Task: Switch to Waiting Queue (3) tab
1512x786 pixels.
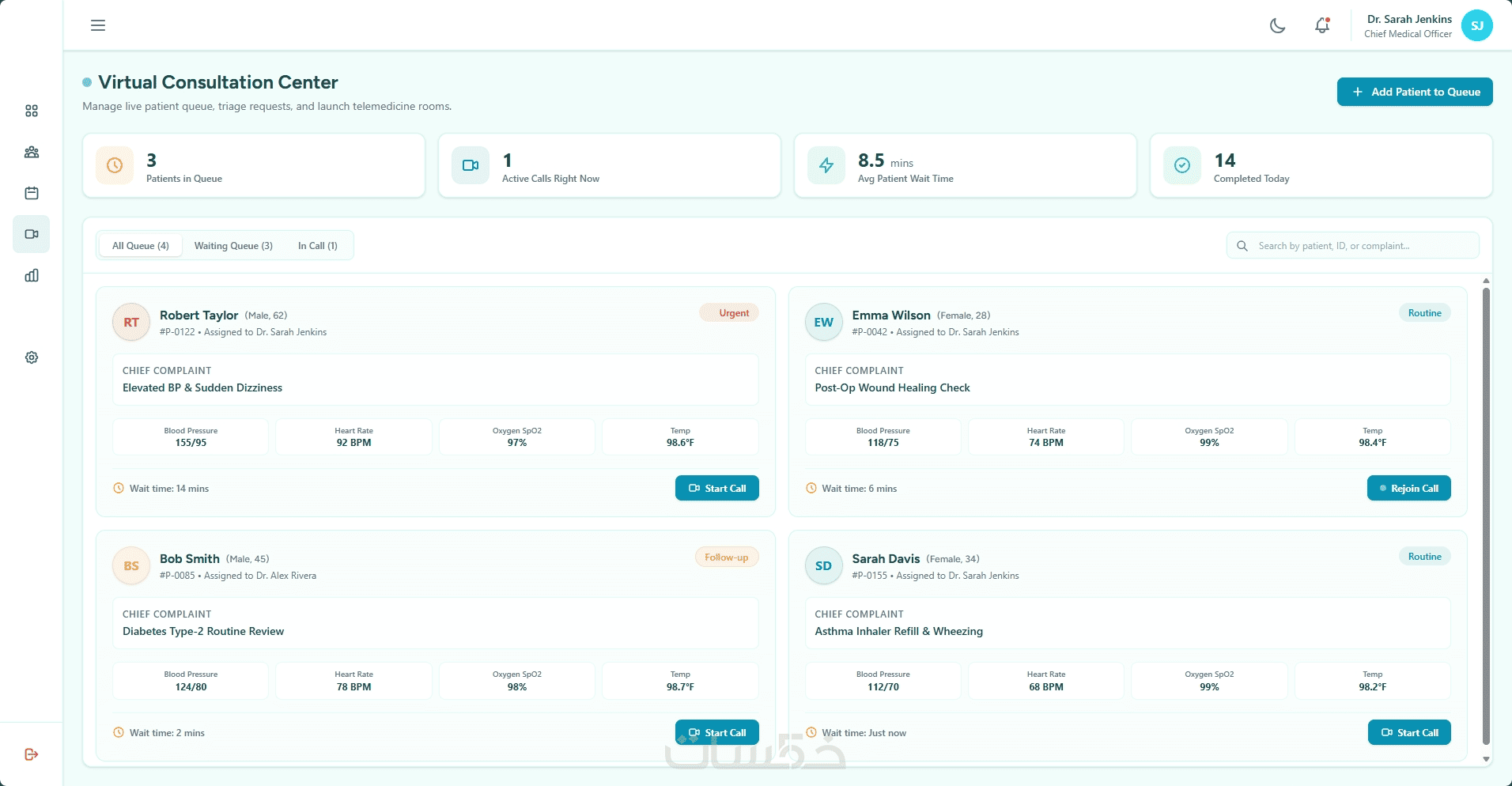Action: click(233, 246)
